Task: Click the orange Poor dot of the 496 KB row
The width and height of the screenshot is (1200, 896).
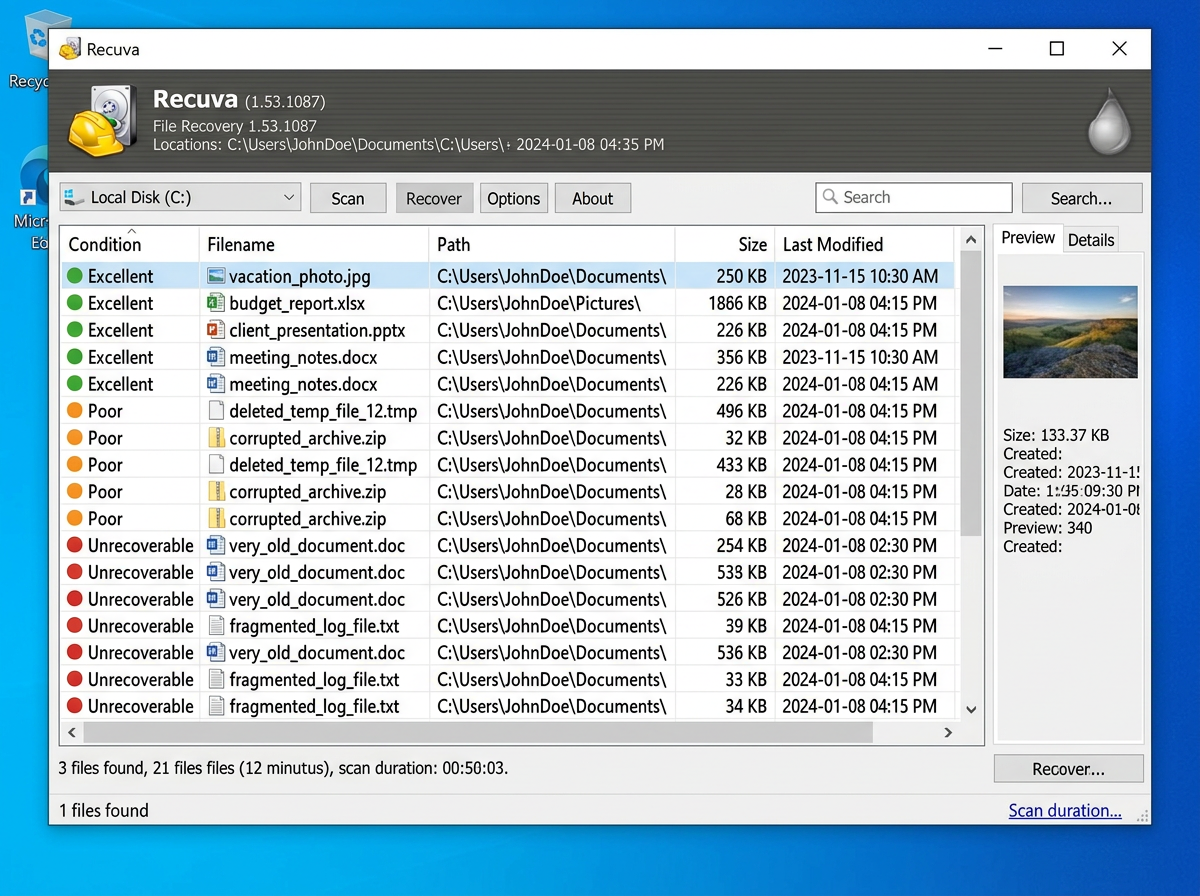Action: coord(75,411)
